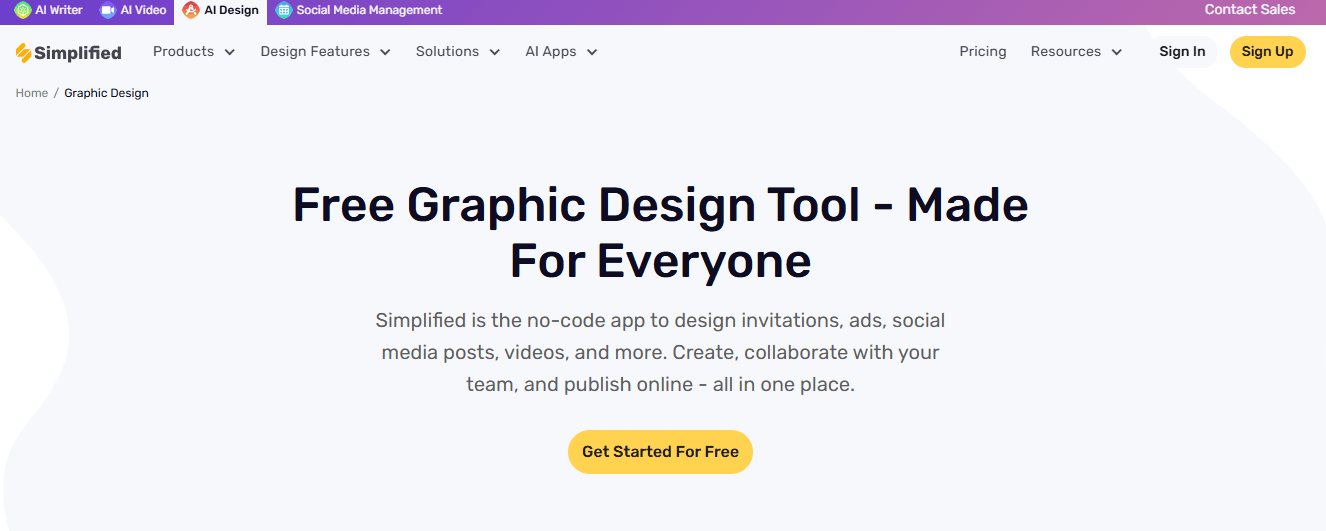Screen dimensions: 1326x531
Task: Open the AI Apps menu label
Action: [551, 51]
